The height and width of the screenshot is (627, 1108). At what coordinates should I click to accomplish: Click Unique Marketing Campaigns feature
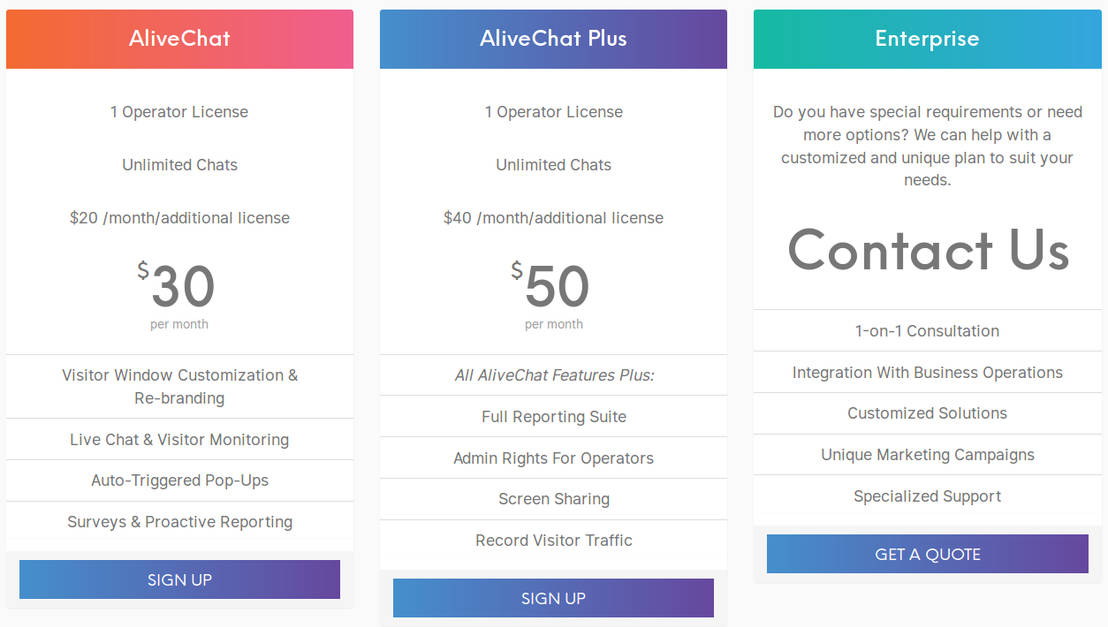pyautogui.click(x=927, y=455)
